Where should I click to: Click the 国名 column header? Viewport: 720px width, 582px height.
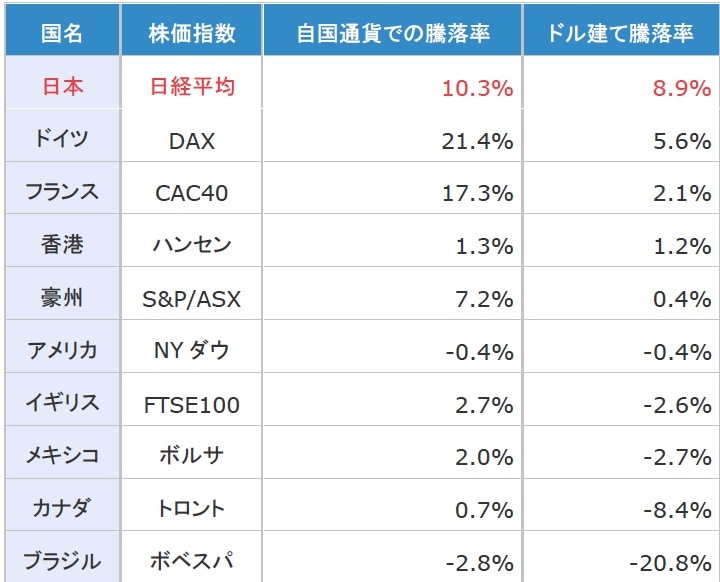coord(62,33)
